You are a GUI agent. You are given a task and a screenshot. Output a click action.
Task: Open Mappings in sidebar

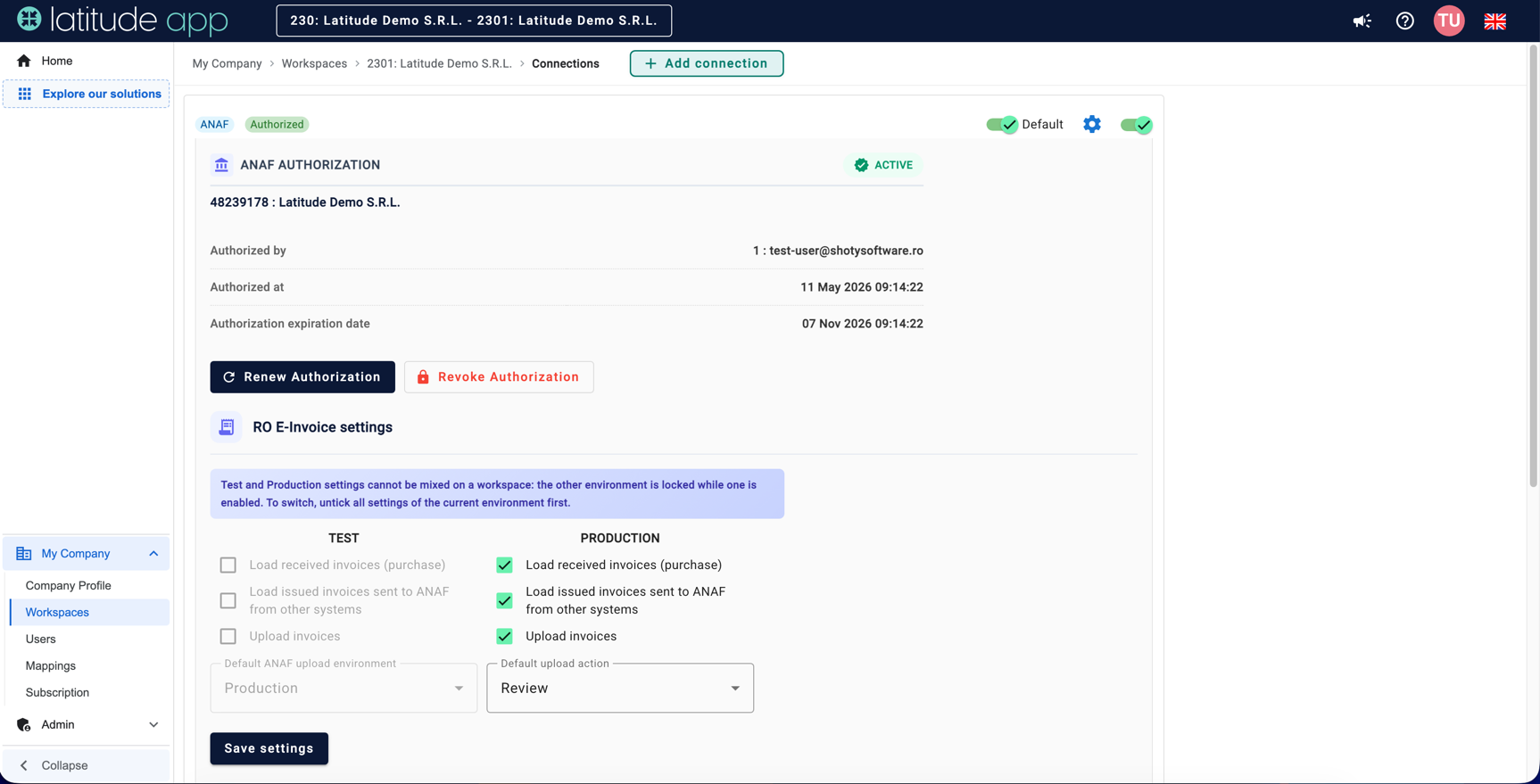pyautogui.click(x=51, y=665)
